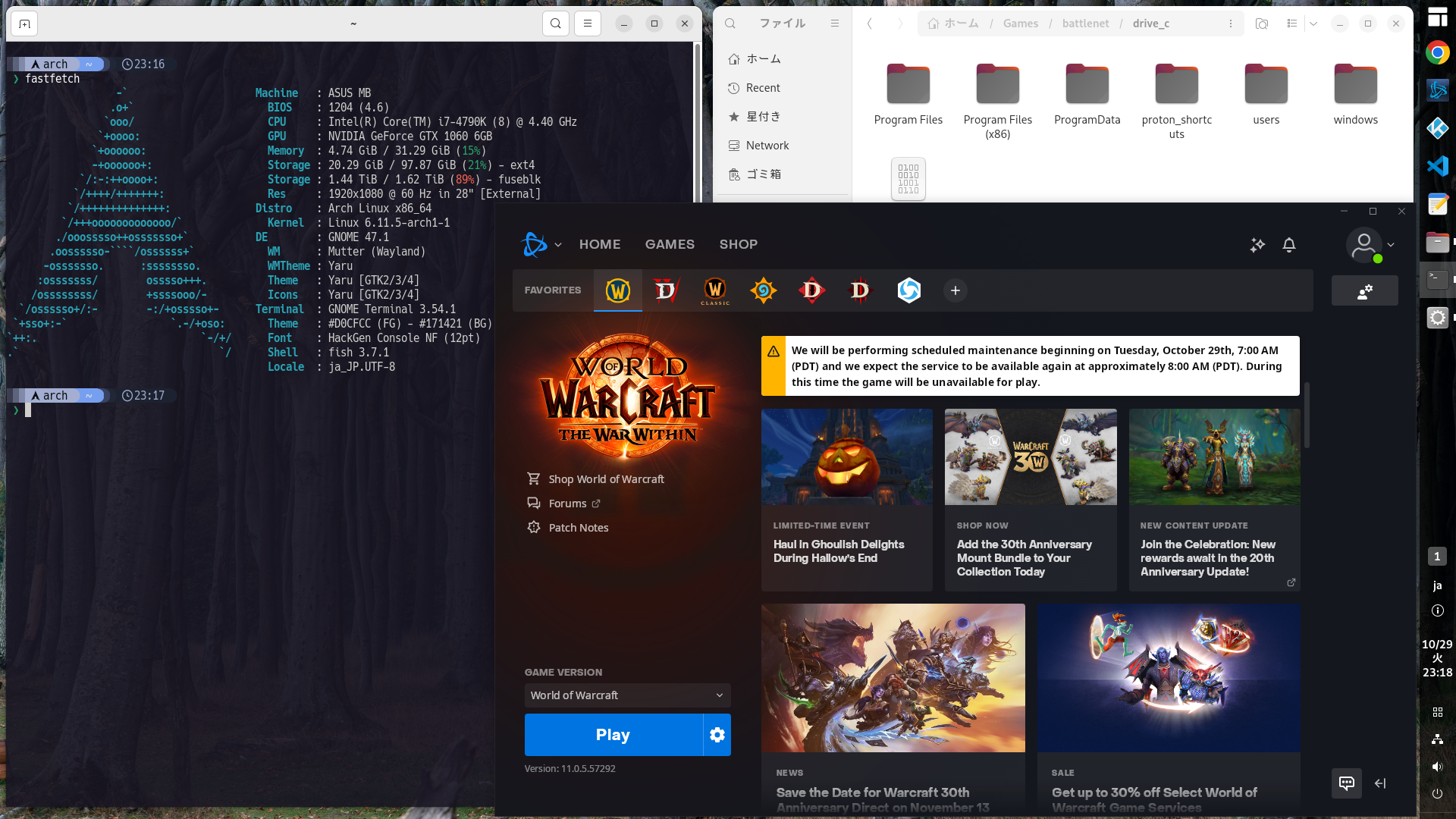Click ja input language indicator
Screen dimensions: 1456x819
click(x=1437, y=585)
